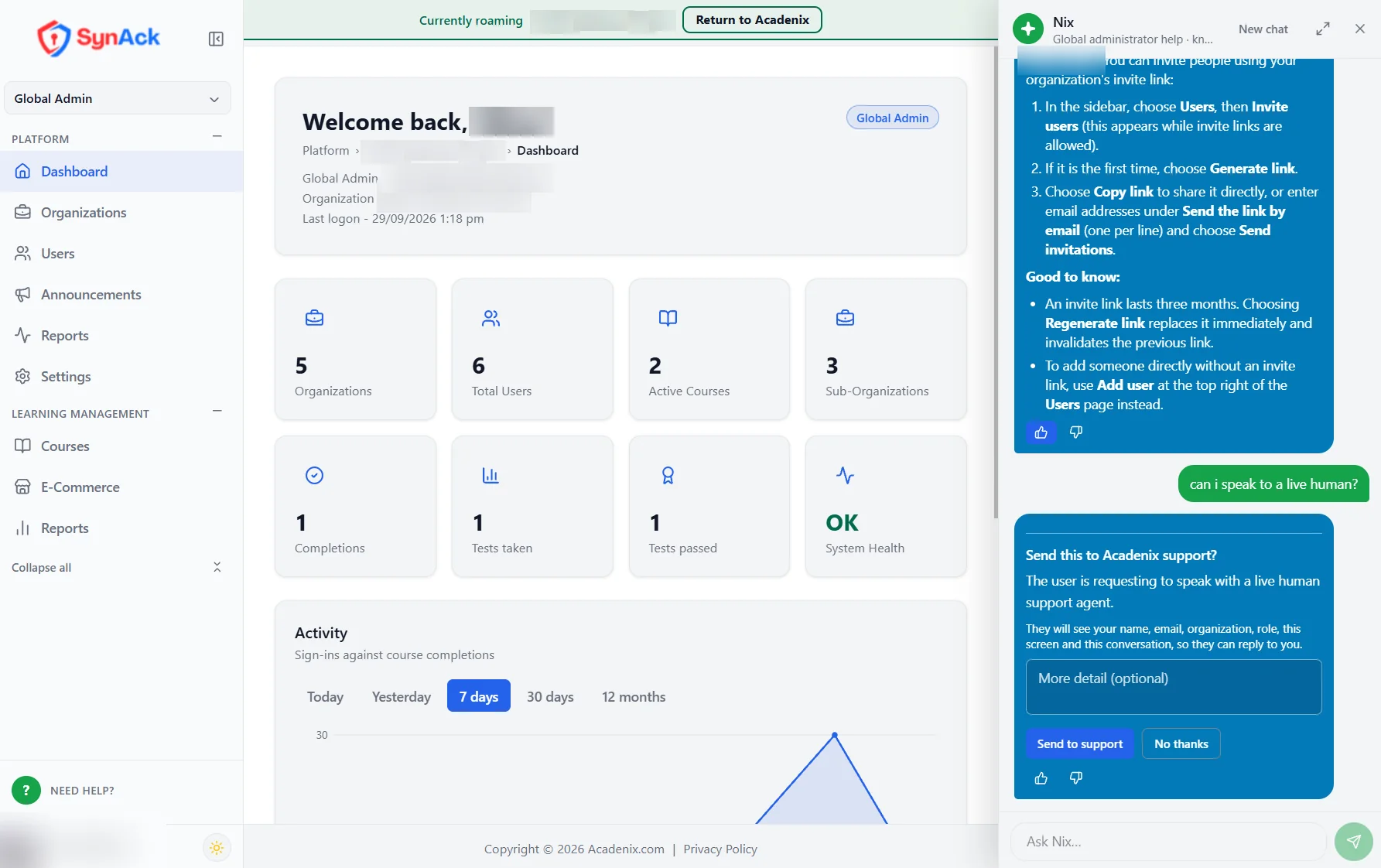Click the Settings gear icon

23,376
